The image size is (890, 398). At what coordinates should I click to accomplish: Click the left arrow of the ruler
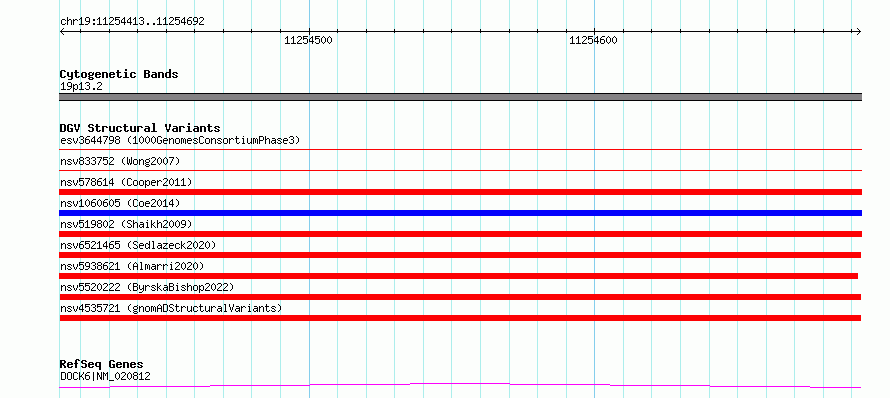pyautogui.click(x=63, y=32)
